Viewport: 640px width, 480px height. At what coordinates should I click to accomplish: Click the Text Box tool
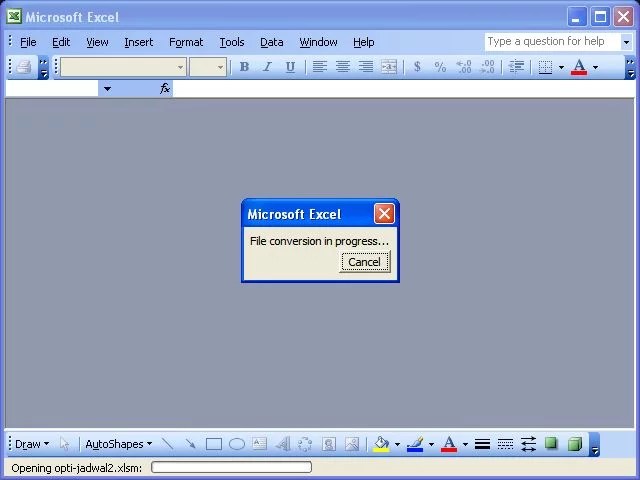(x=260, y=444)
